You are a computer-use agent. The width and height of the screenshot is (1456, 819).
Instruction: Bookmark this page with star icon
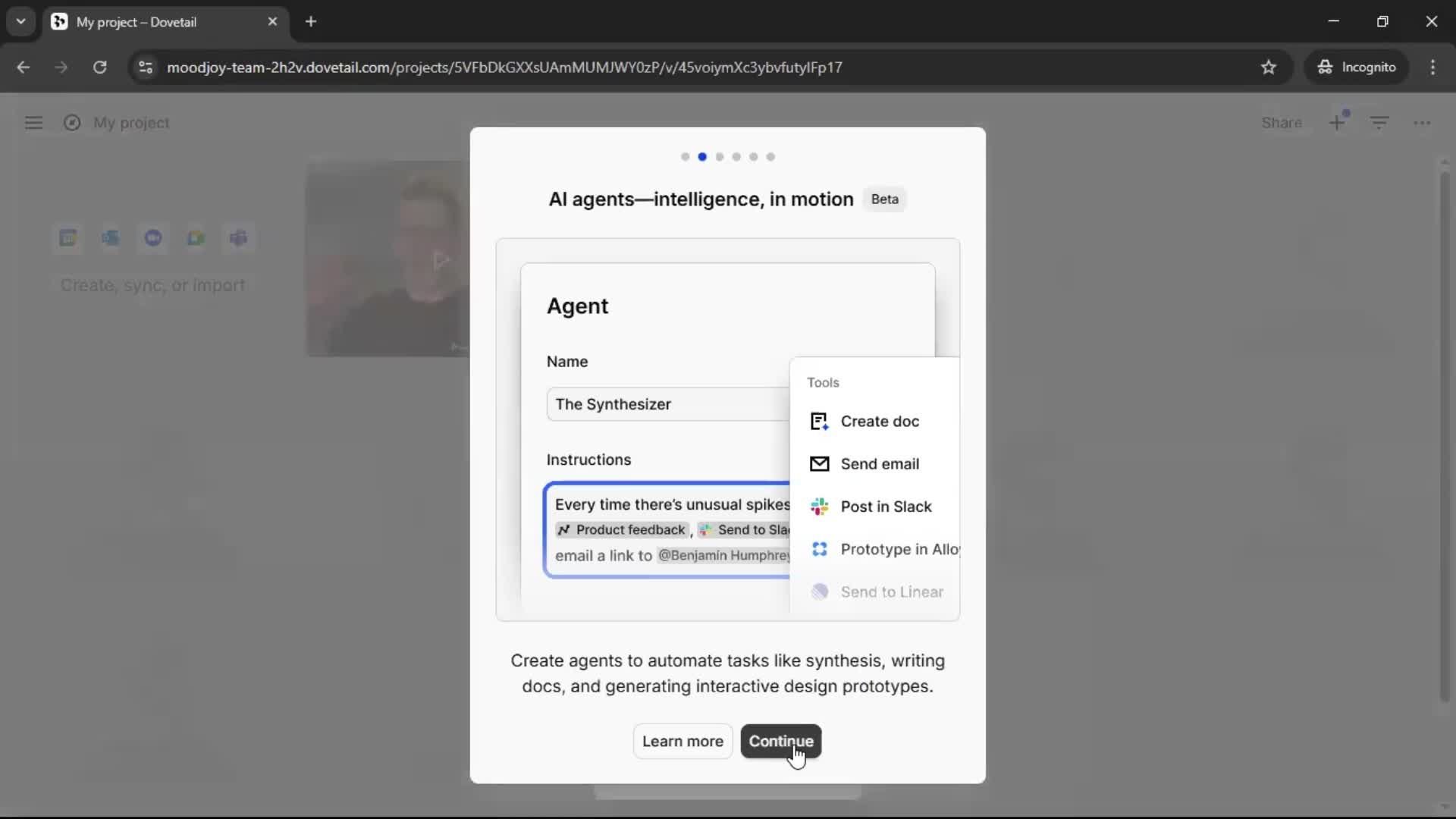pyautogui.click(x=1269, y=67)
